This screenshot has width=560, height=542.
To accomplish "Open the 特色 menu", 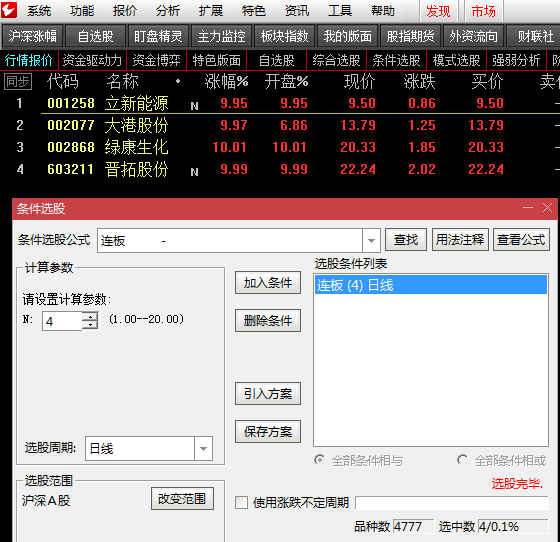I will click(254, 11).
